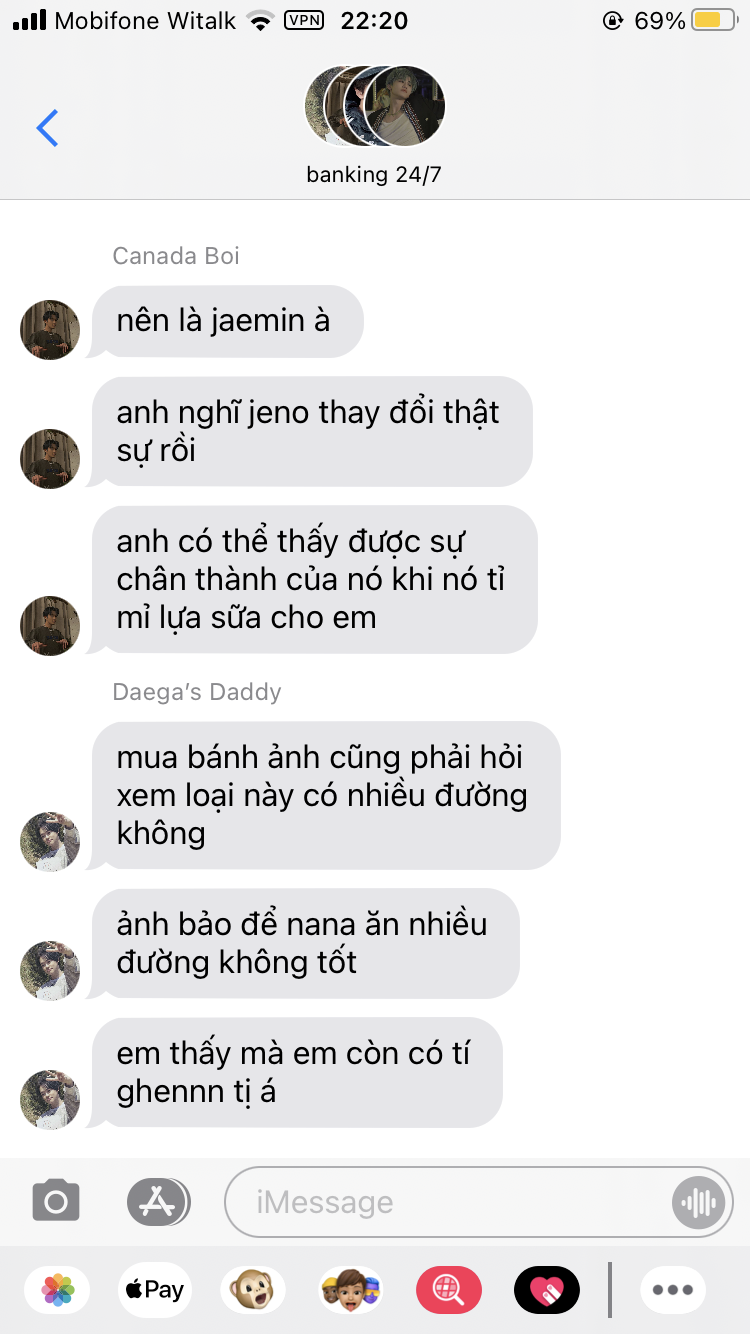This screenshot has width=750, height=1334.
Task: Tap the audio record waveform icon
Action: pyautogui.click(x=699, y=1202)
